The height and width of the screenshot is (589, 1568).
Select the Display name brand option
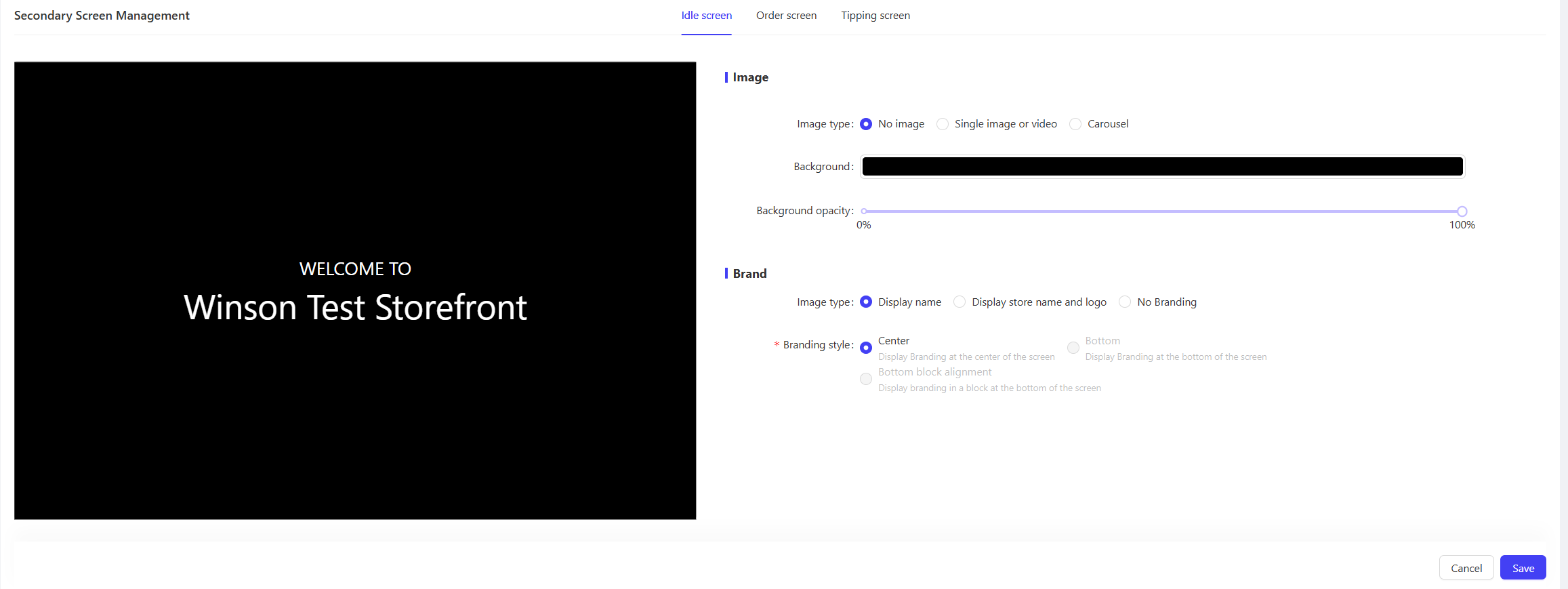coord(866,302)
